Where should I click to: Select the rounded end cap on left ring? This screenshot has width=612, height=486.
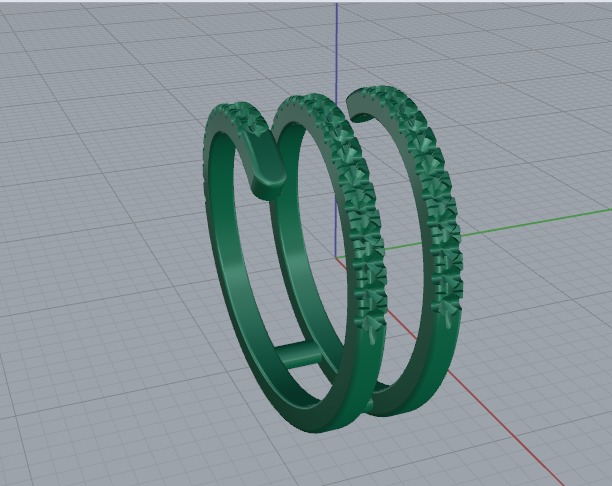(x=269, y=185)
